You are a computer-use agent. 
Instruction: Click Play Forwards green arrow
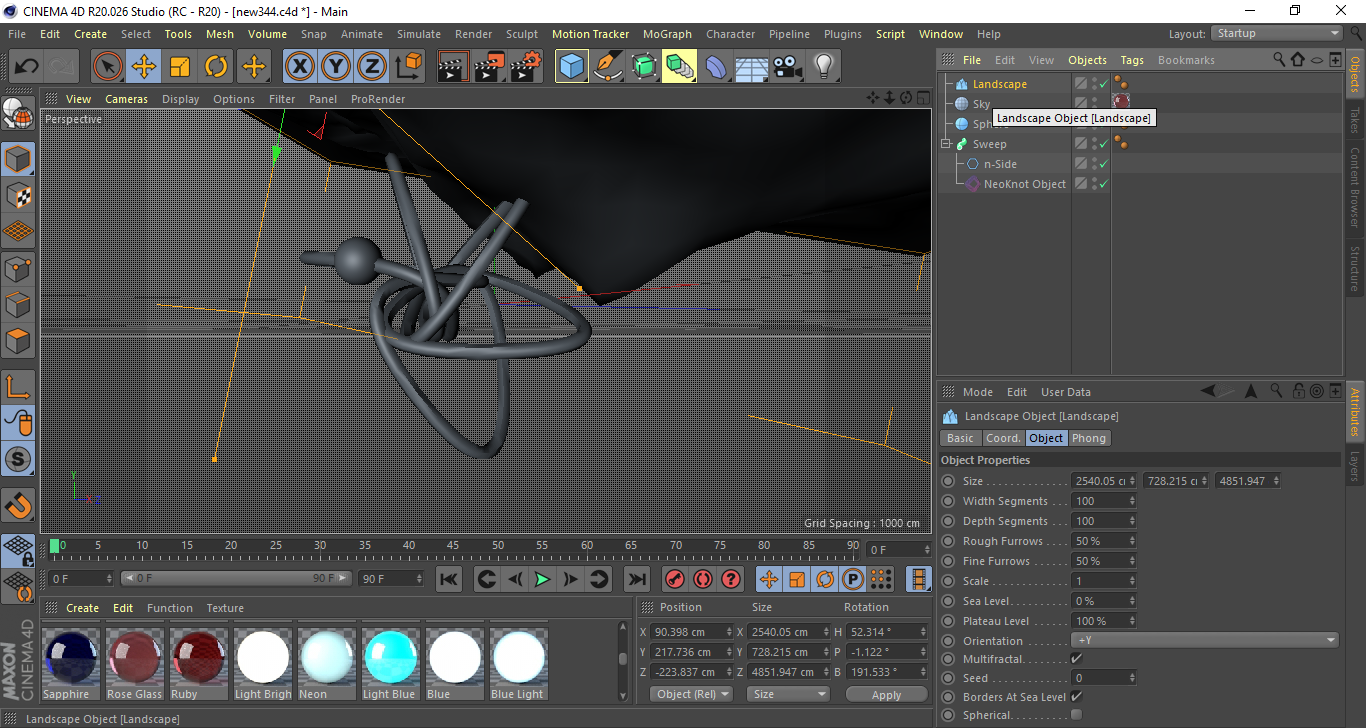tap(542, 579)
